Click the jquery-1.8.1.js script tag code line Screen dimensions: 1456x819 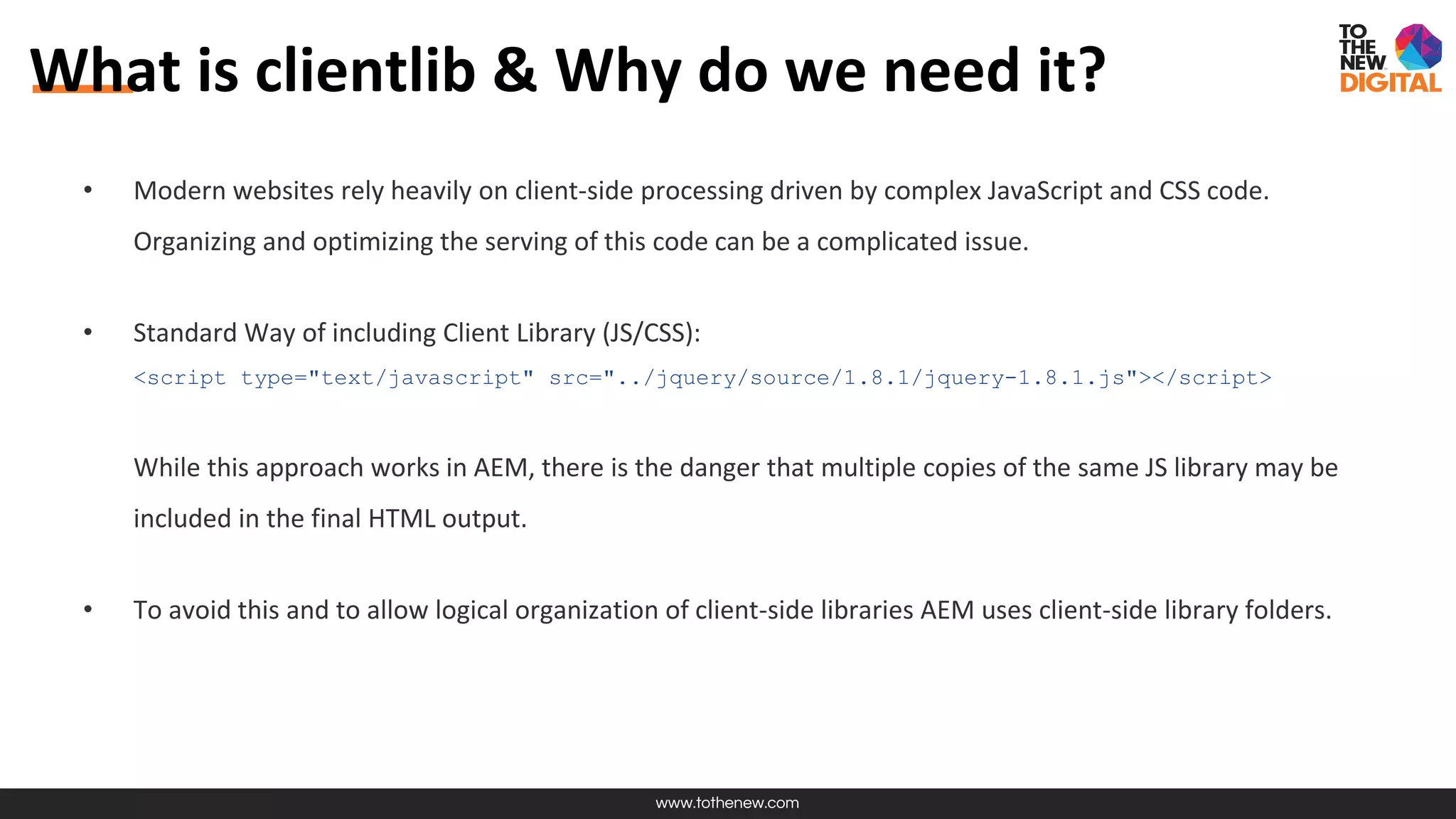702,378
